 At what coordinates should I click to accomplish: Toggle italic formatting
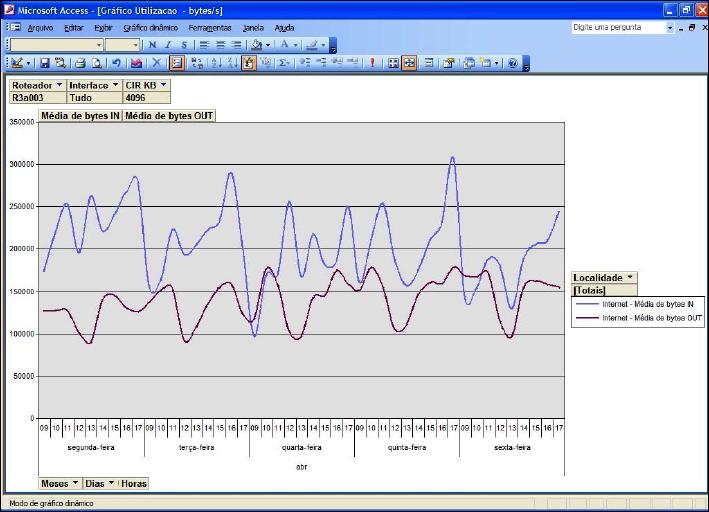click(x=168, y=45)
